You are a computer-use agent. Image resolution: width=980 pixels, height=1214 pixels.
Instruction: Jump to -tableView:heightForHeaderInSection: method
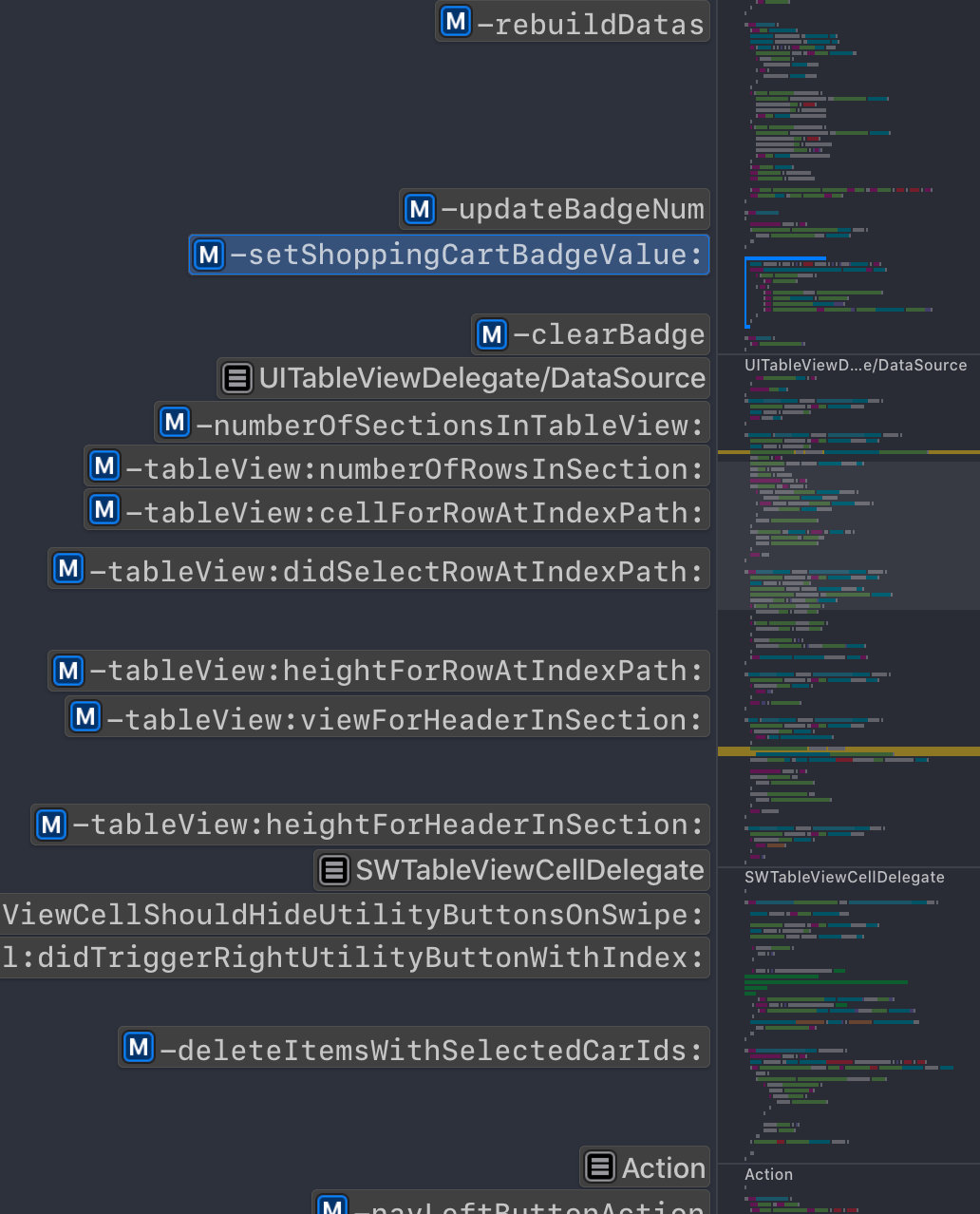(x=370, y=824)
